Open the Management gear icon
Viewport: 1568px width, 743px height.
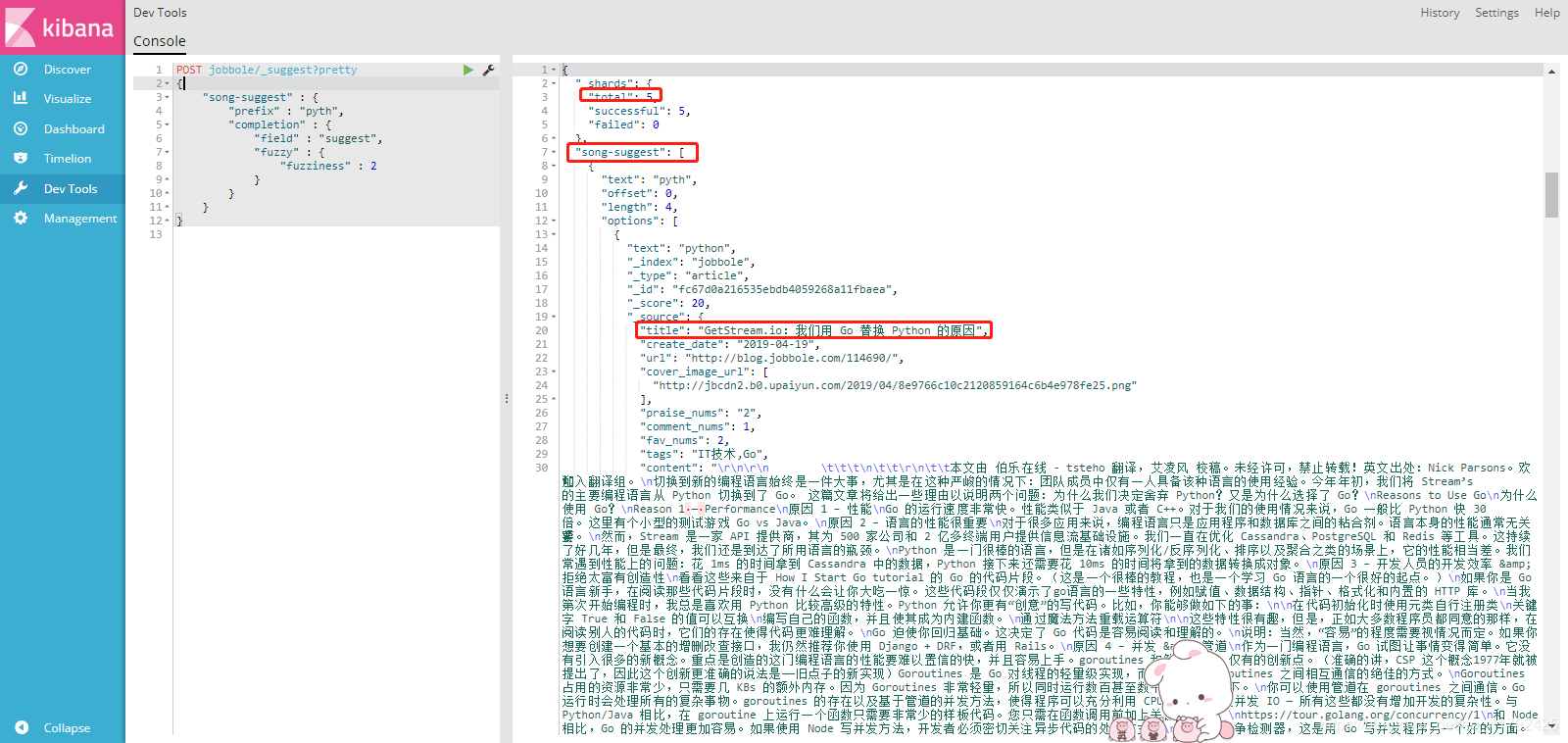click(21, 218)
